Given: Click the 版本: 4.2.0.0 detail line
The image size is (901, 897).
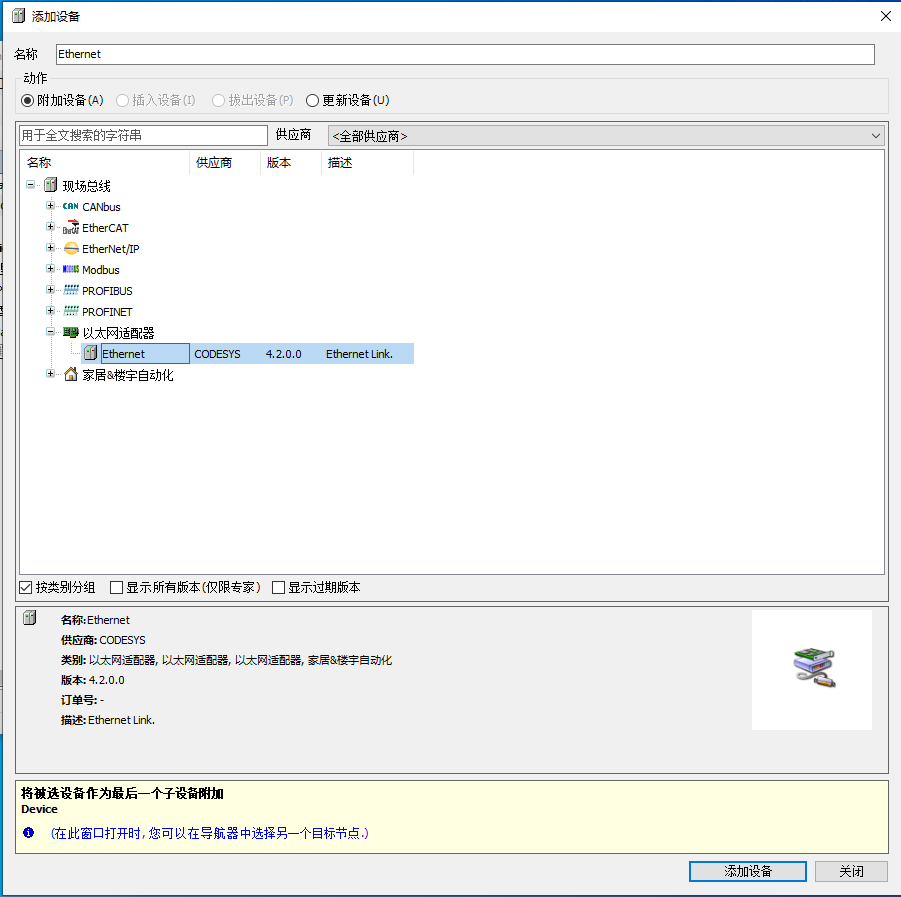Looking at the screenshot, I should [93, 680].
